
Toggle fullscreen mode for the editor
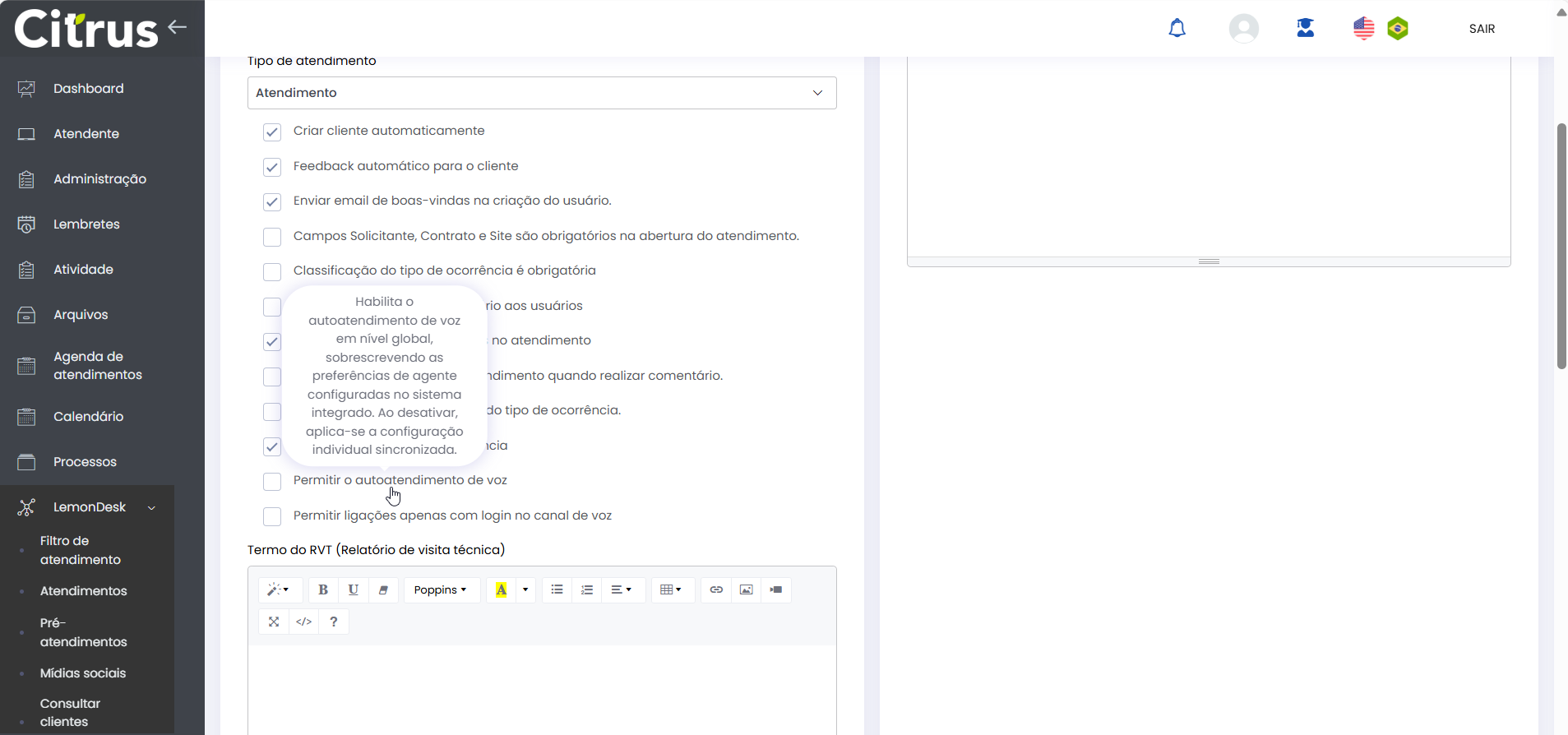(x=274, y=622)
